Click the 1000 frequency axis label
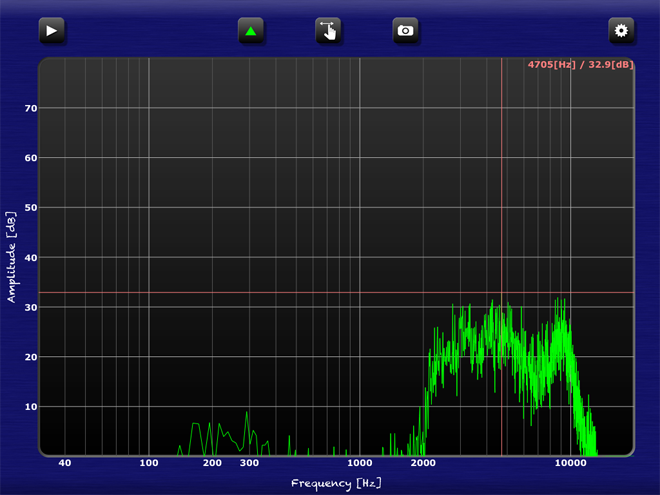The height and width of the screenshot is (495, 660). [359, 463]
